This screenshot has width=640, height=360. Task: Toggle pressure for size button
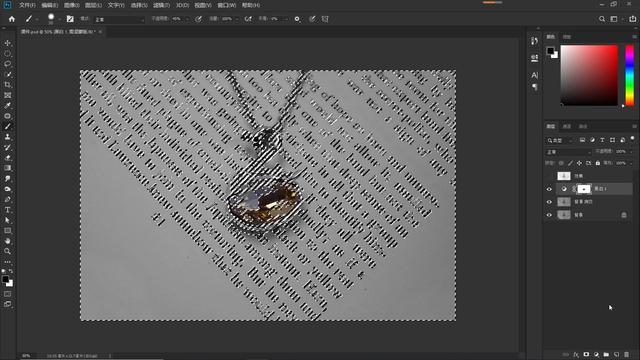[x=312, y=19]
